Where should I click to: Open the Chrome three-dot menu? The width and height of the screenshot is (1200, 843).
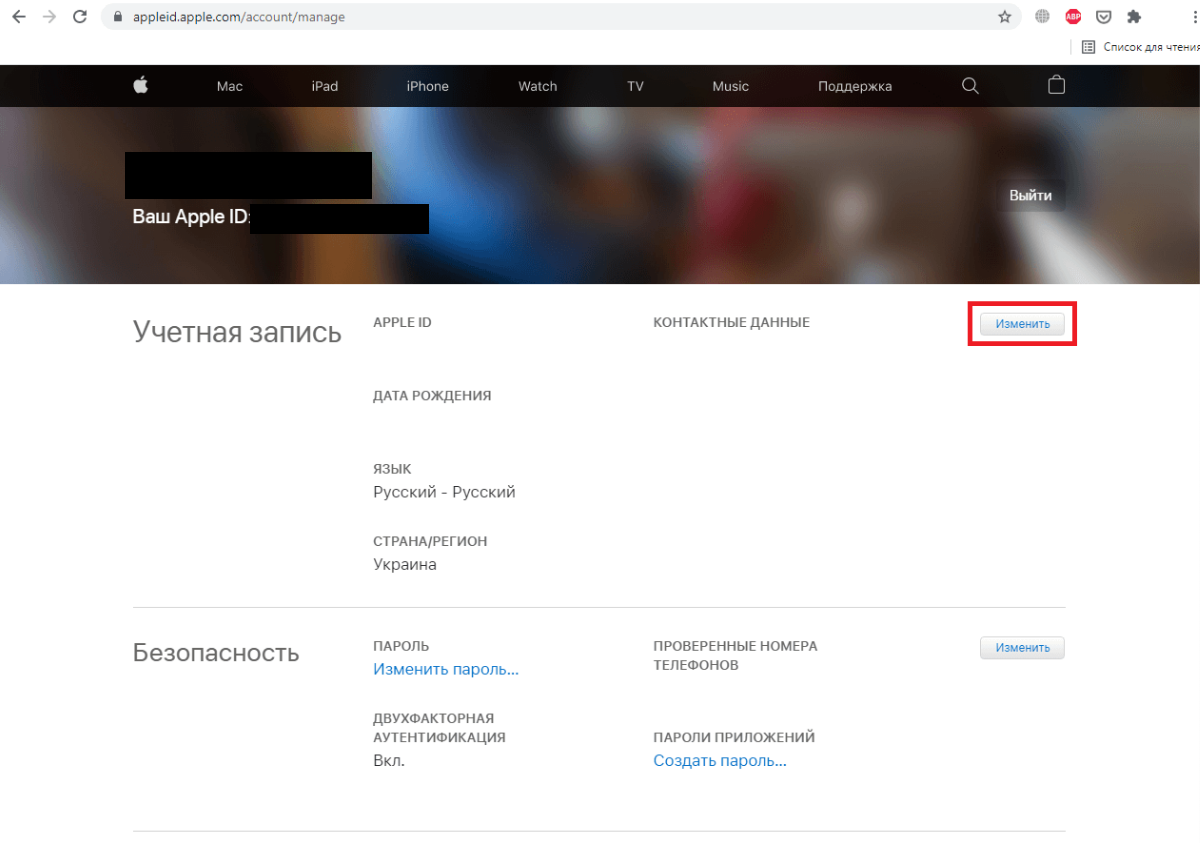point(1195,16)
